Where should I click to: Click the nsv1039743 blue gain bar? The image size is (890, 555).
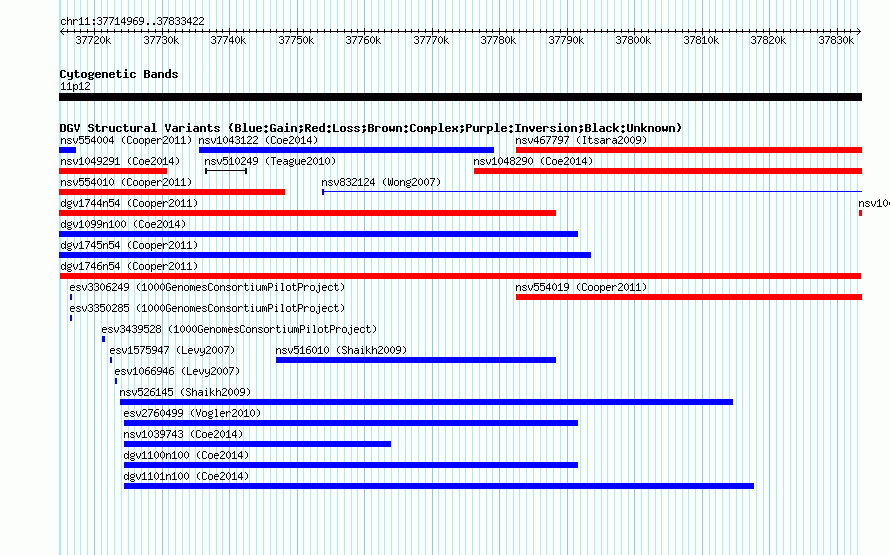[x=257, y=444]
